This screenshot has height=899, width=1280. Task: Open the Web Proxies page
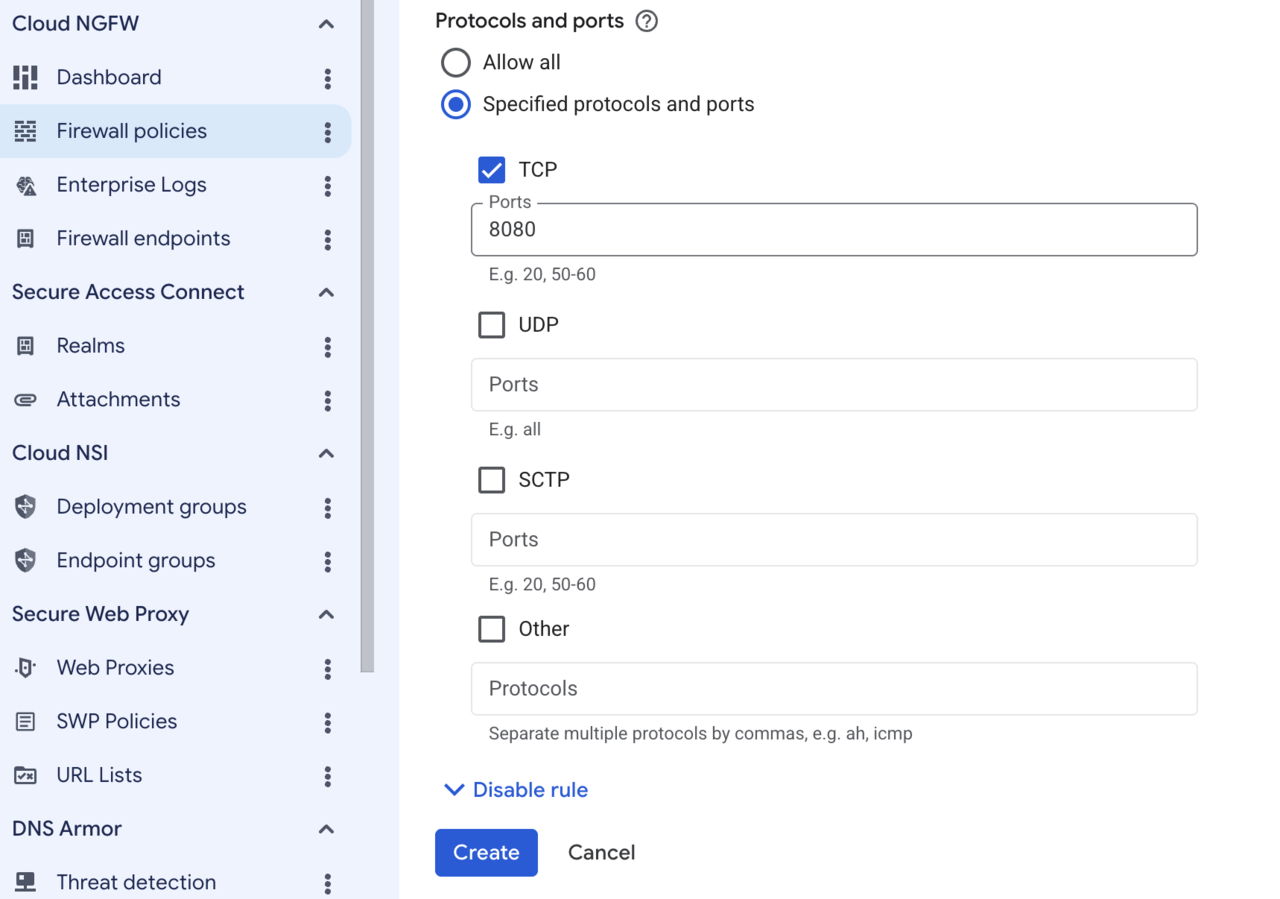[x=115, y=668]
